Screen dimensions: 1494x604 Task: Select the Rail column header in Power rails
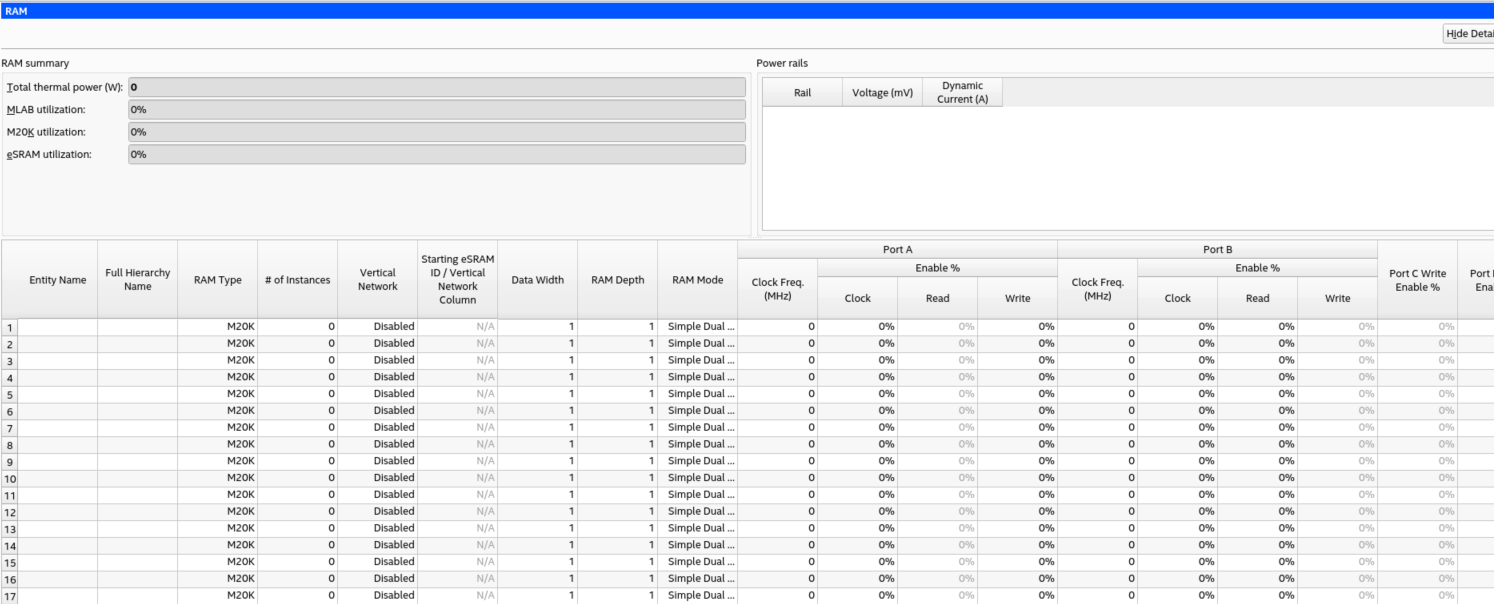pyautogui.click(x=802, y=93)
